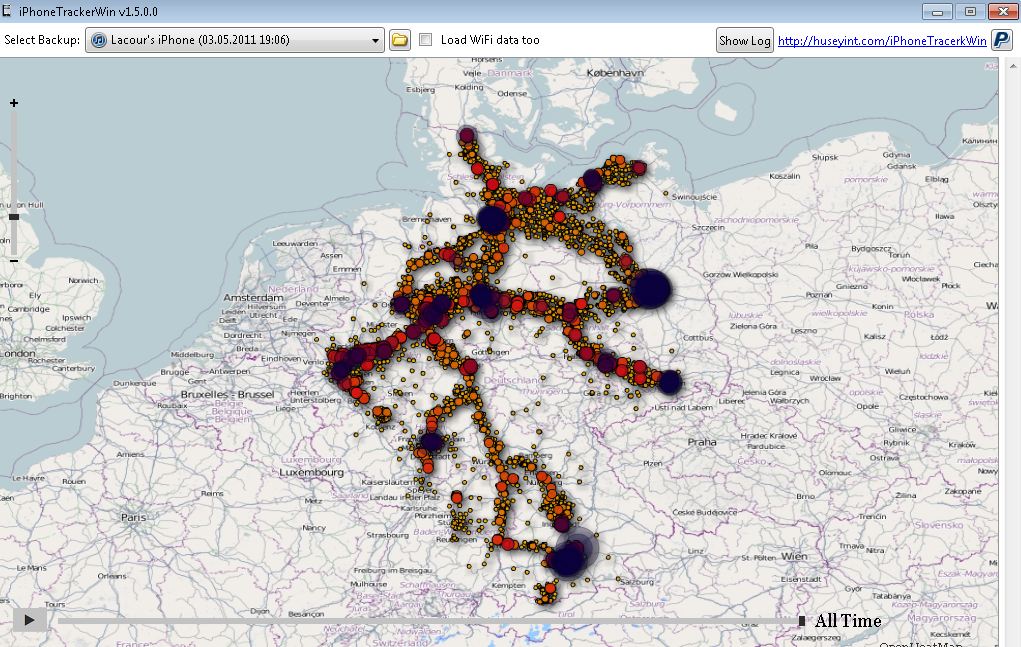Image resolution: width=1021 pixels, height=647 pixels.
Task: Click the PayPal donate icon
Action: 1001,40
